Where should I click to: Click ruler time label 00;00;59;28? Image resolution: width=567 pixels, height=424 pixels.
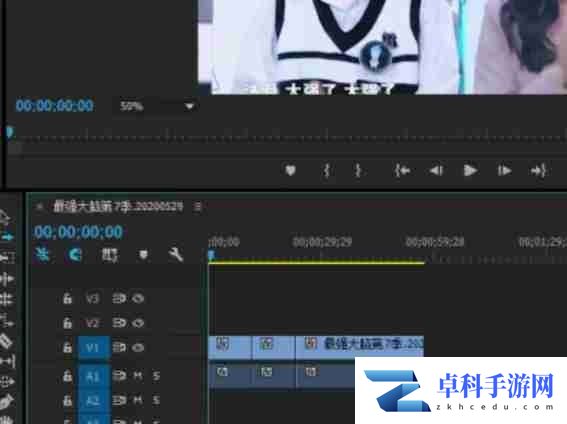[435, 241]
